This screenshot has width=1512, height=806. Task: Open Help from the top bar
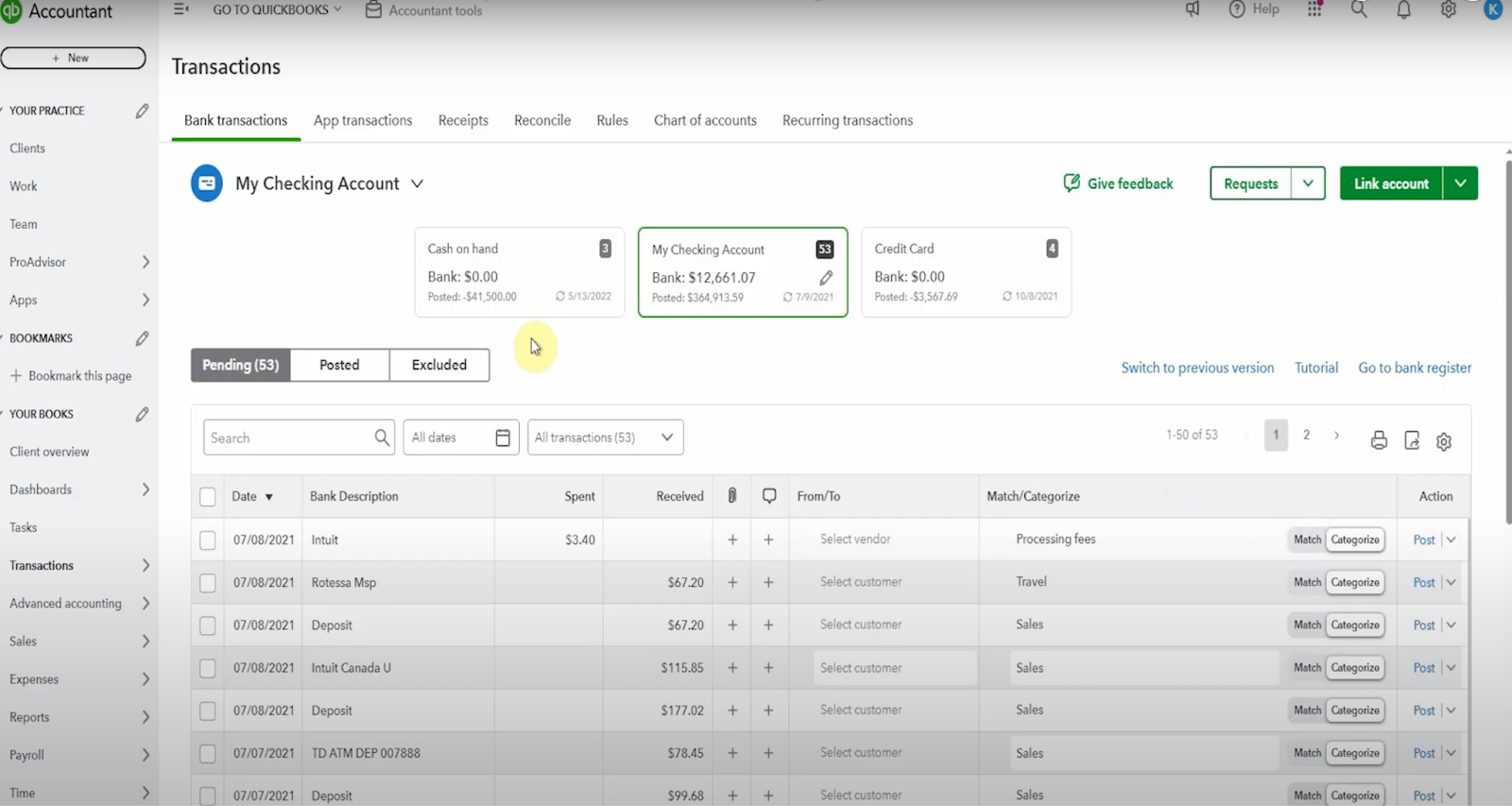[1254, 9]
